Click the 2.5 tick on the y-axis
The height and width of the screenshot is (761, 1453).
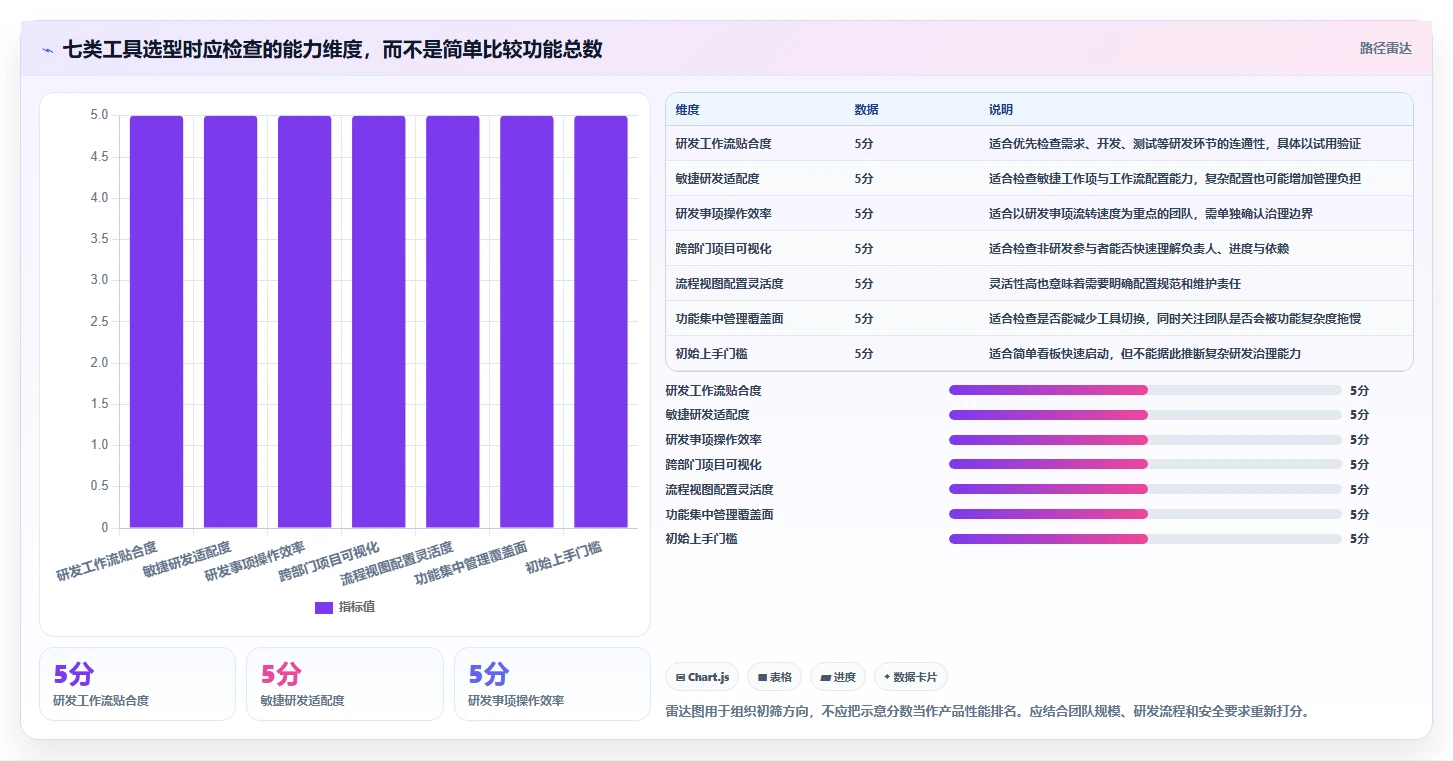[x=98, y=321]
